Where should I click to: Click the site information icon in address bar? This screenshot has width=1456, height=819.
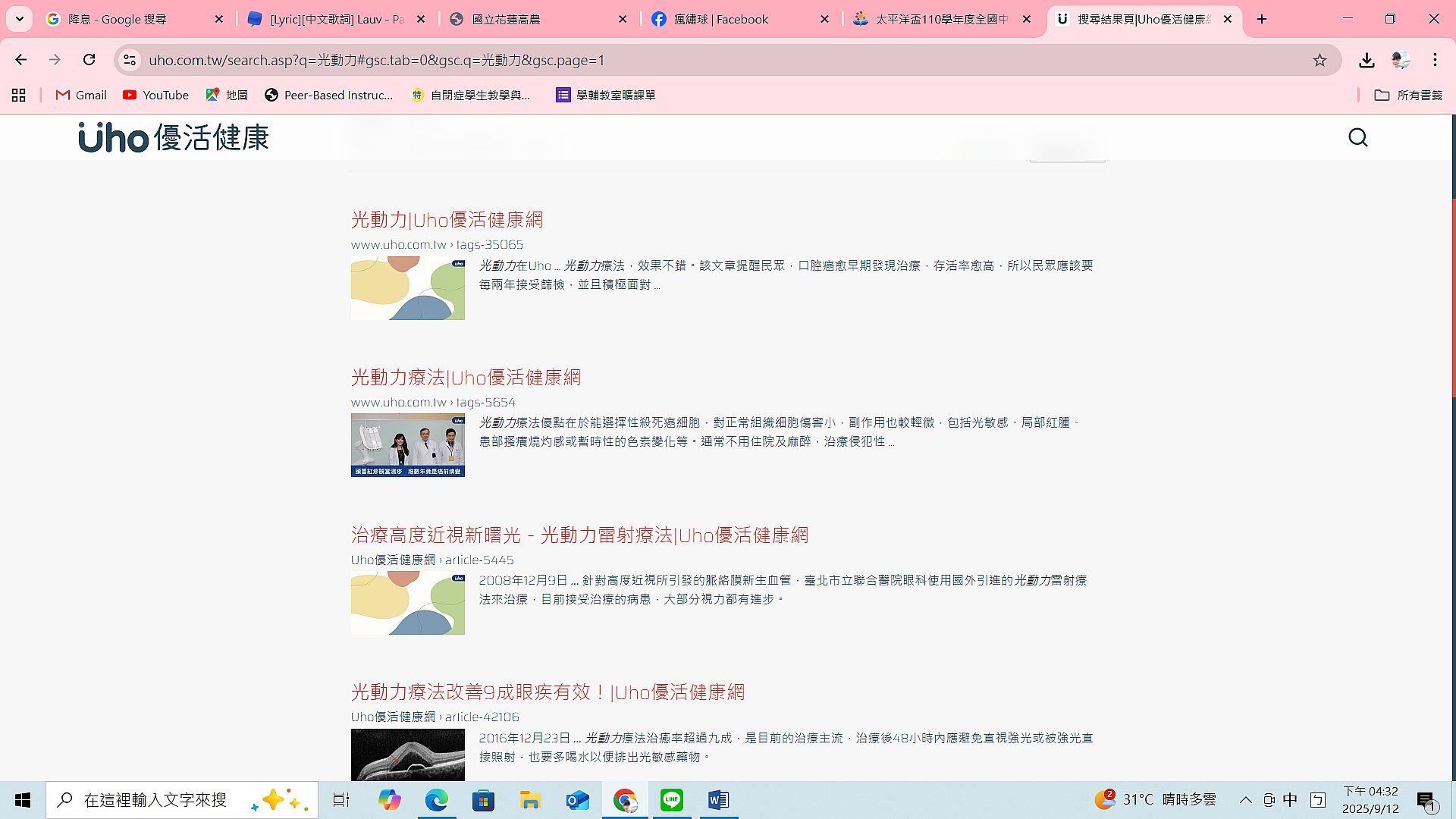[130, 60]
